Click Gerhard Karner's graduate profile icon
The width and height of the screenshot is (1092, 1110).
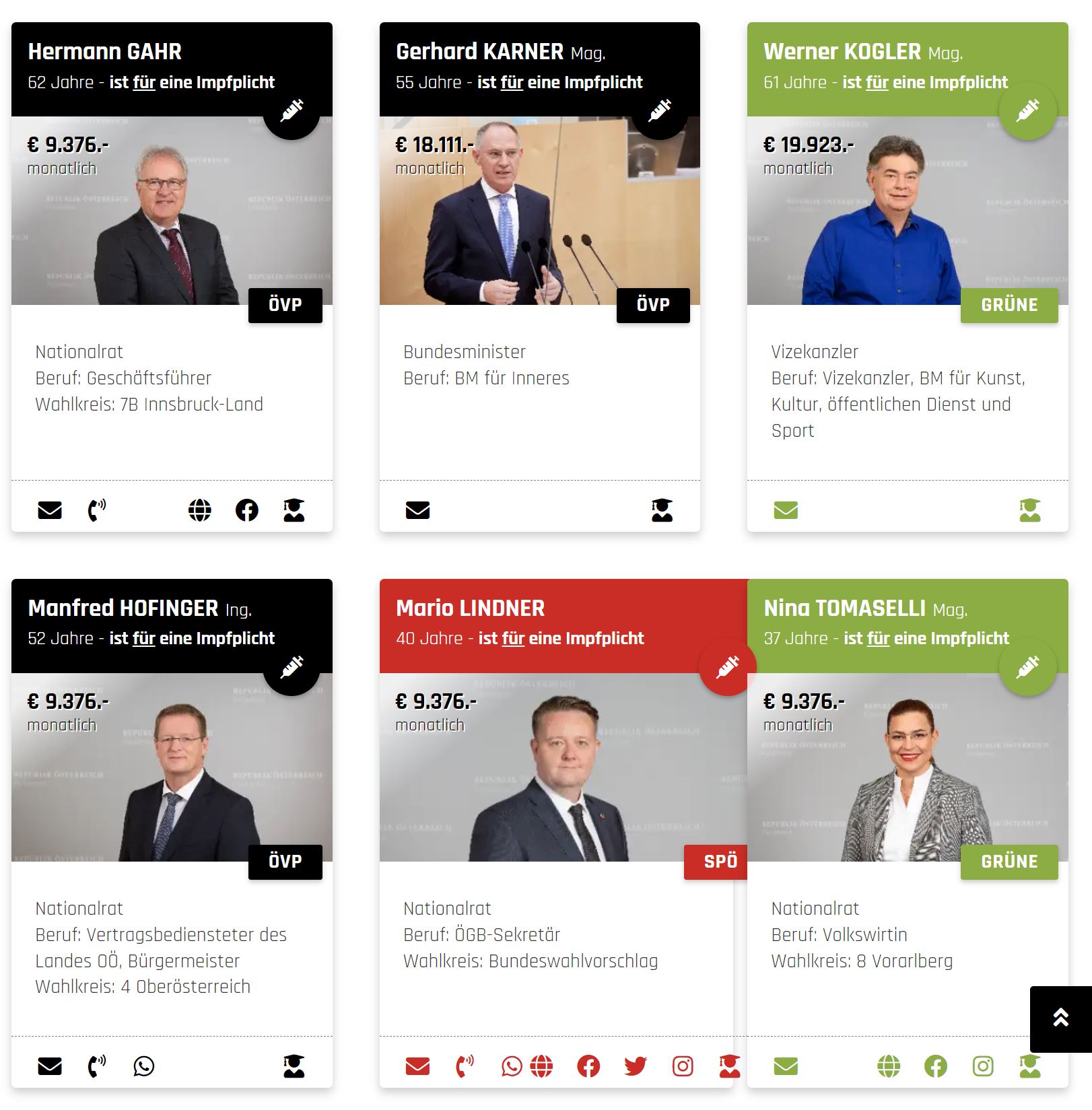(x=662, y=510)
